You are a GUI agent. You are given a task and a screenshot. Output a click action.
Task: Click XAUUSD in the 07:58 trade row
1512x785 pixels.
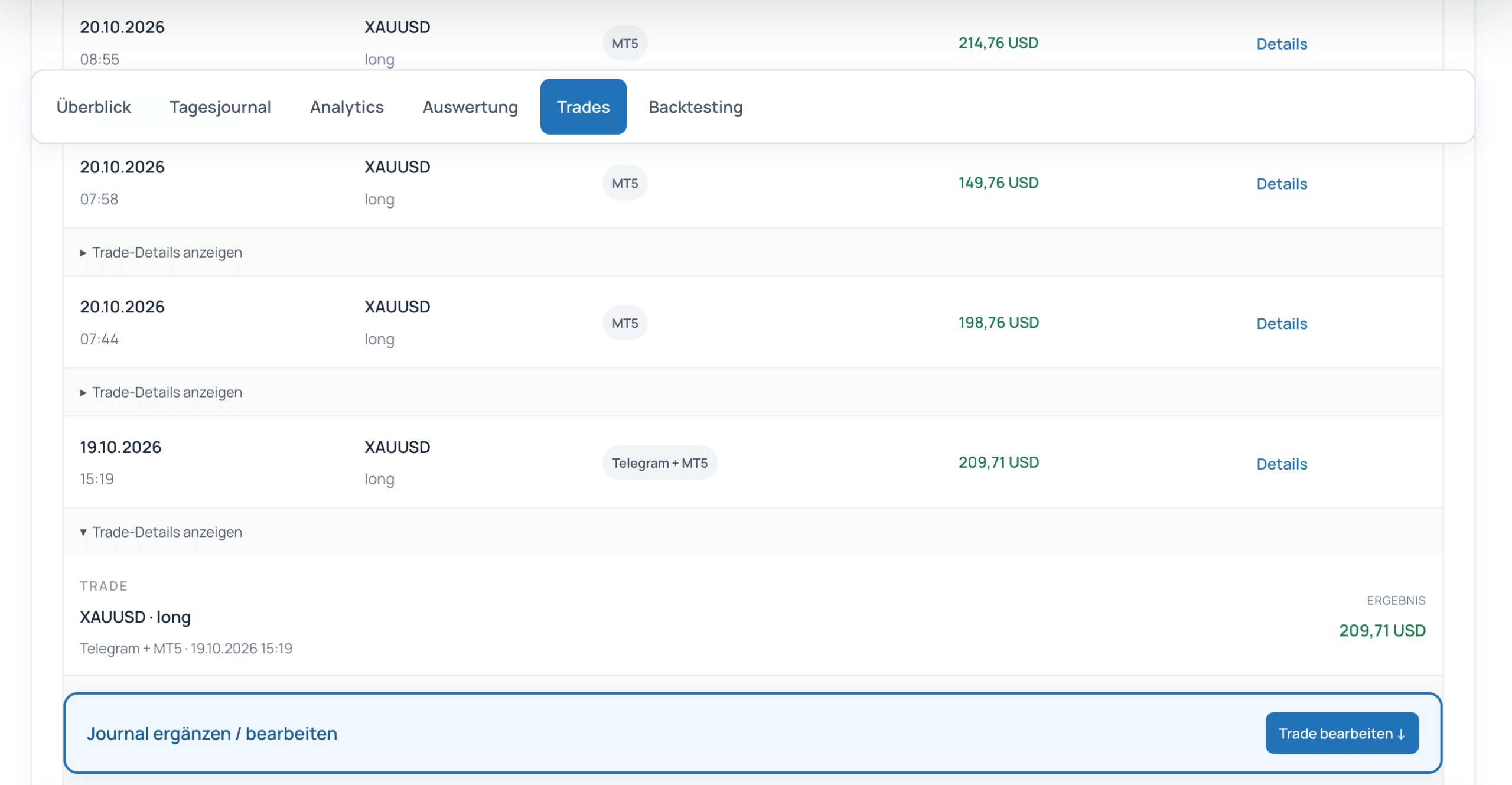coord(397,167)
